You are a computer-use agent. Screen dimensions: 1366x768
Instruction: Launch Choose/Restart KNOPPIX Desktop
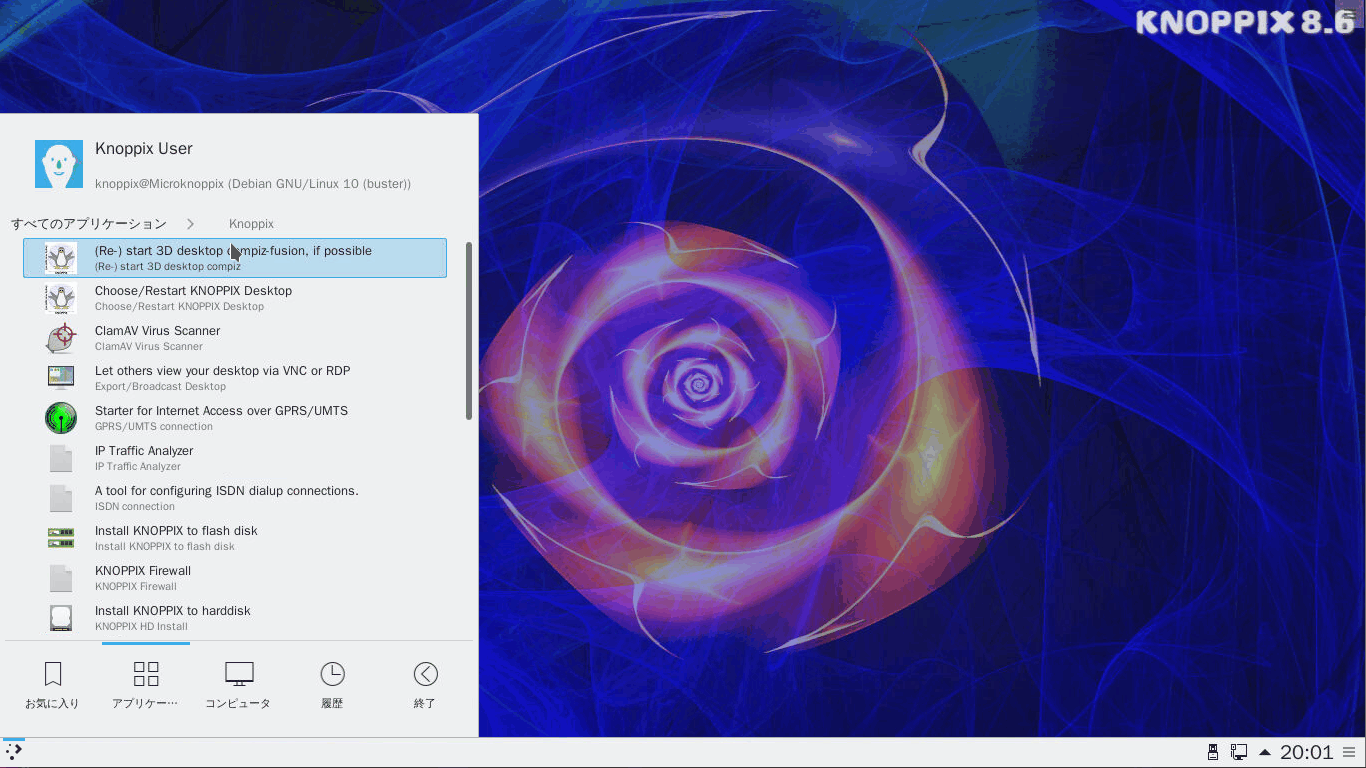coord(235,298)
